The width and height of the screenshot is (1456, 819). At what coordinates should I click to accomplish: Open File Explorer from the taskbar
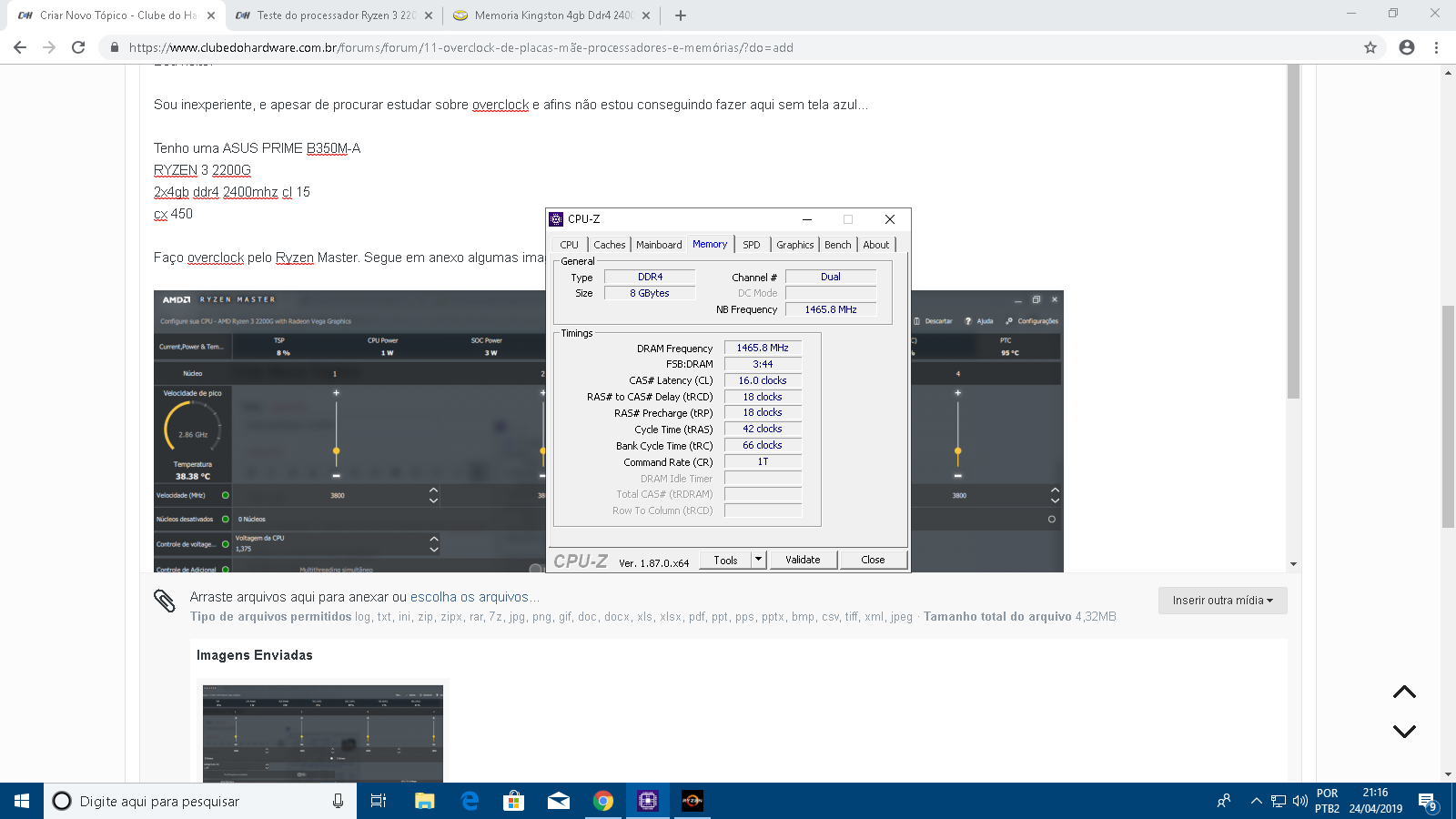pos(424,801)
